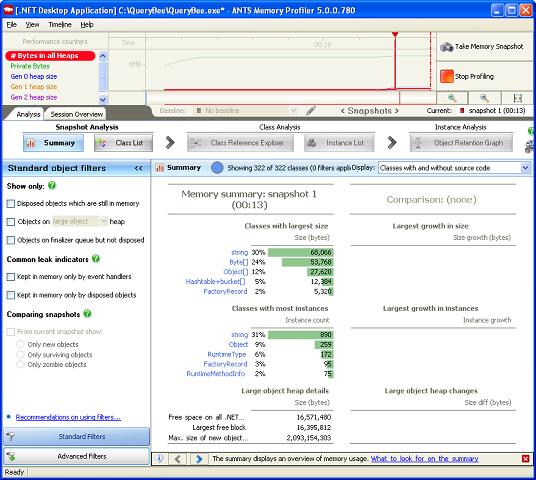
Task: Click the red timeline snapshot marker
Action: pos(395,35)
